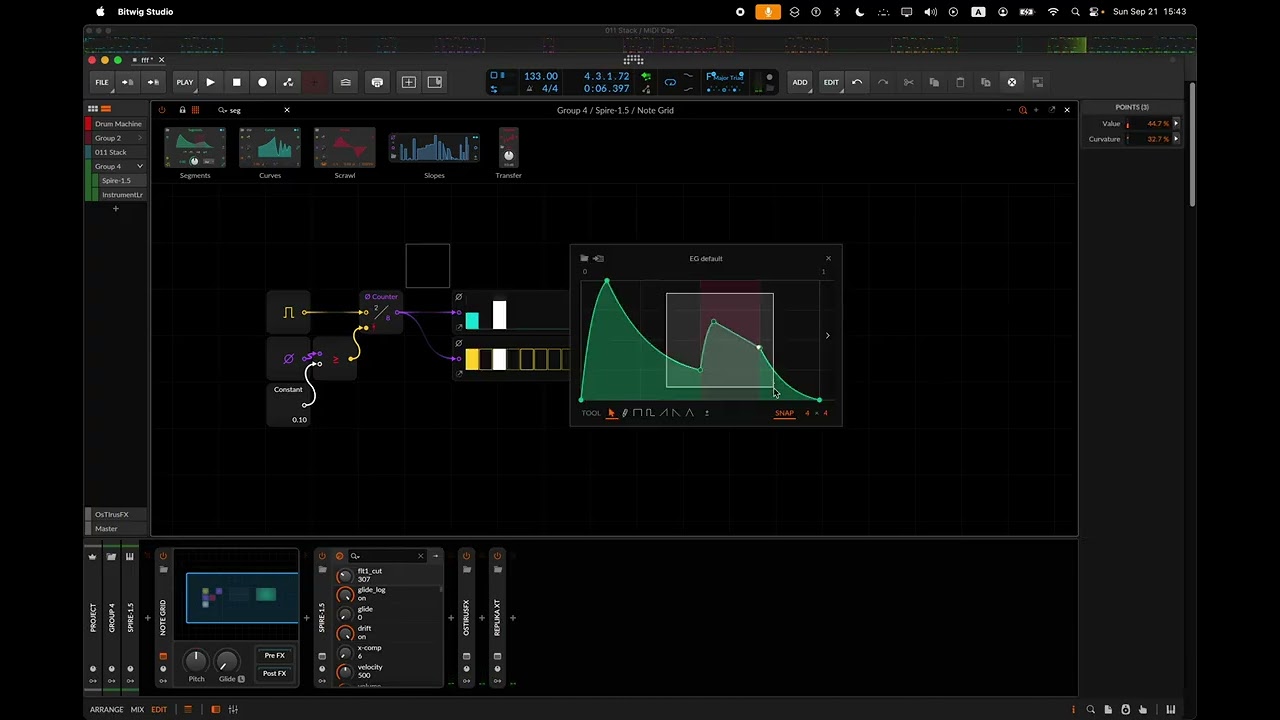This screenshot has height=720, width=1280.
Task: Pick the triangle shape drawing tool
Action: [x=689, y=413]
